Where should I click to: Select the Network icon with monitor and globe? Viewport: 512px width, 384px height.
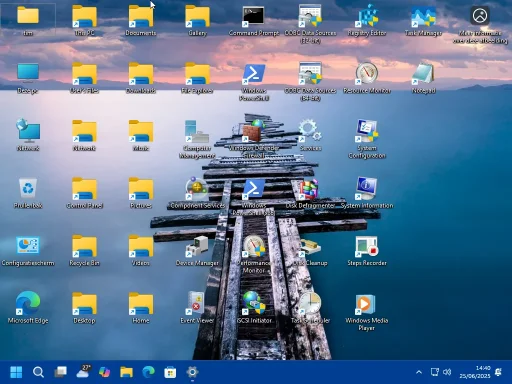tap(28, 135)
